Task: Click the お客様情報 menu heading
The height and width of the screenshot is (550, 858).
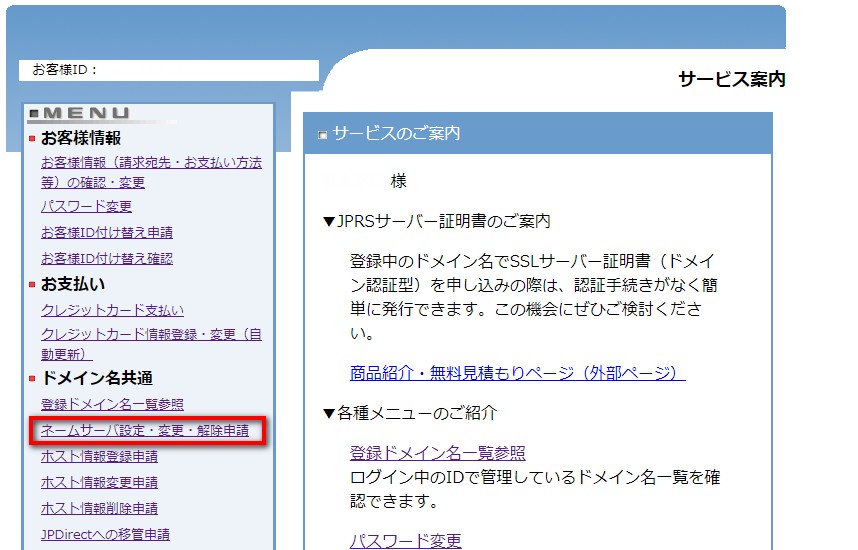Action: coord(81,138)
